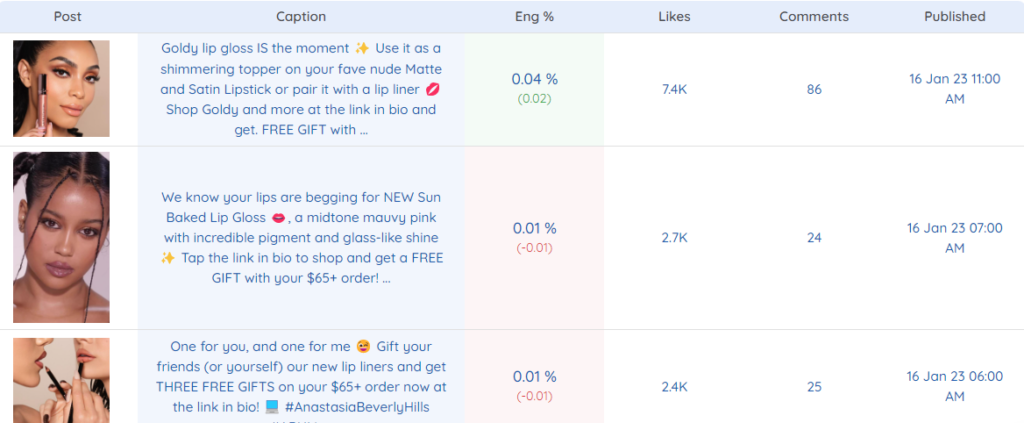Screen dimensions: 1024x423
Task: Sort table by Comments column
Action: click(x=814, y=17)
